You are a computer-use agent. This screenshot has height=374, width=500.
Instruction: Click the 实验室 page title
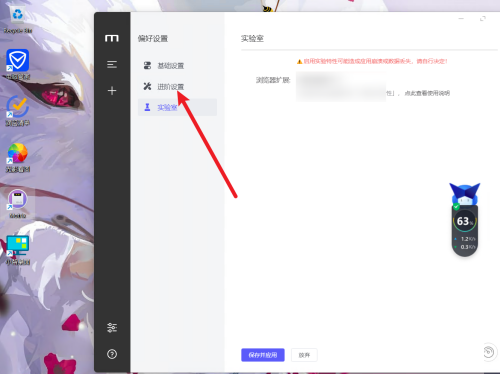pos(252,39)
